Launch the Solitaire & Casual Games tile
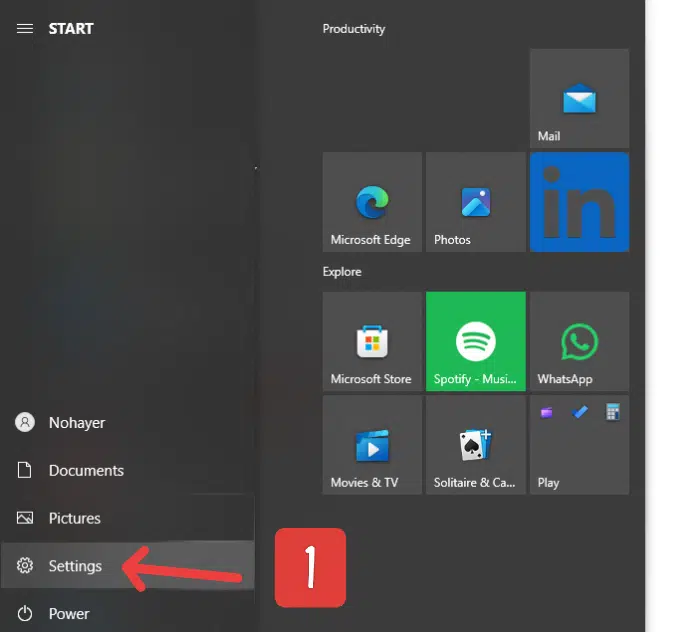The width and height of the screenshot is (692, 632). [x=476, y=445]
